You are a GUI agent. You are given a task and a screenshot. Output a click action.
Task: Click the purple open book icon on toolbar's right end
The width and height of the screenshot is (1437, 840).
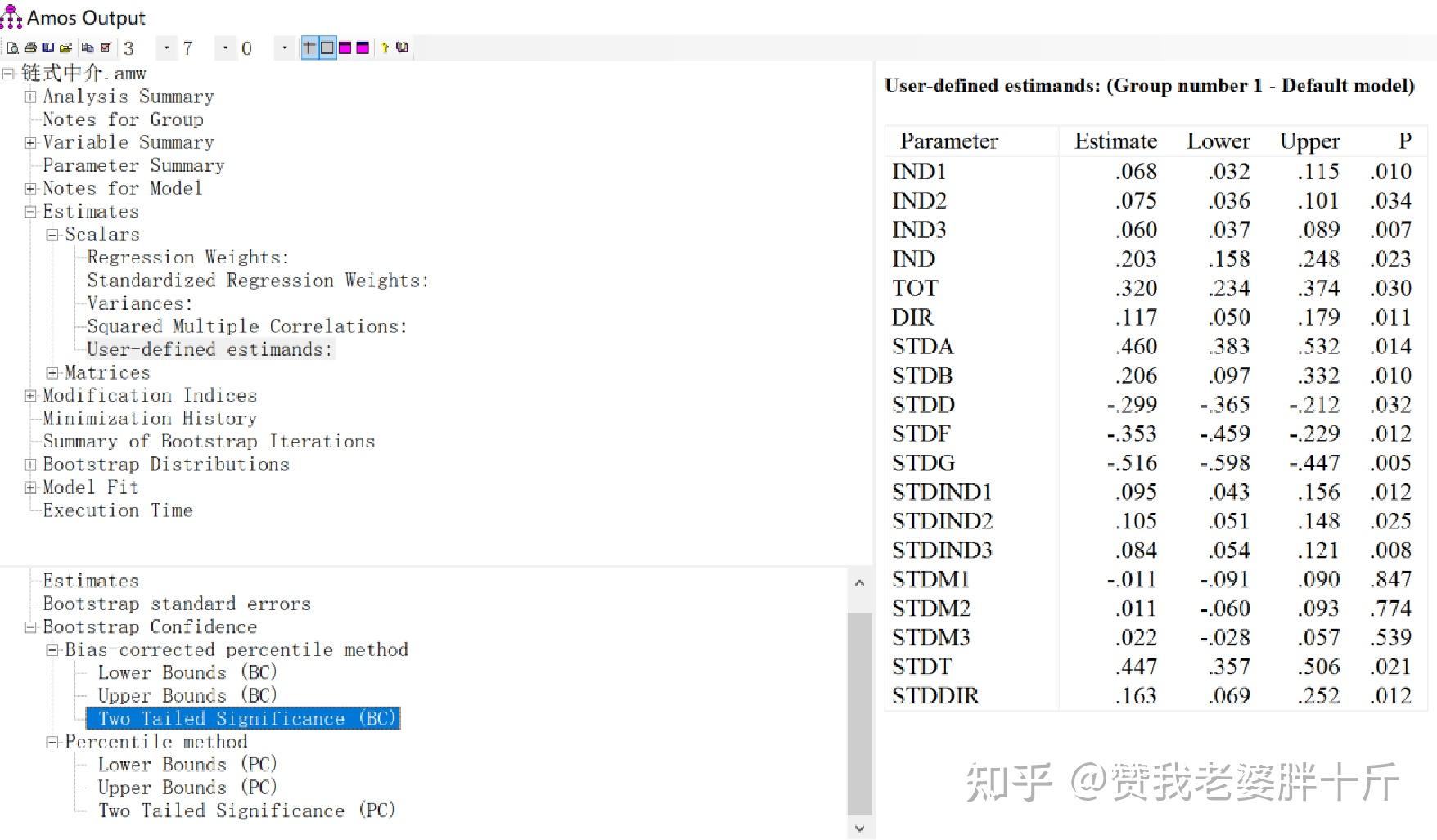pos(402,47)
